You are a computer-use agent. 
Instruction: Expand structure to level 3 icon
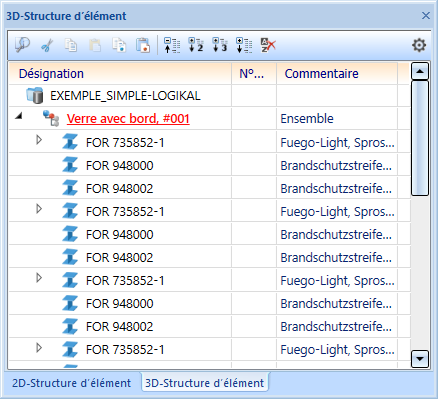tap(220, 45)
